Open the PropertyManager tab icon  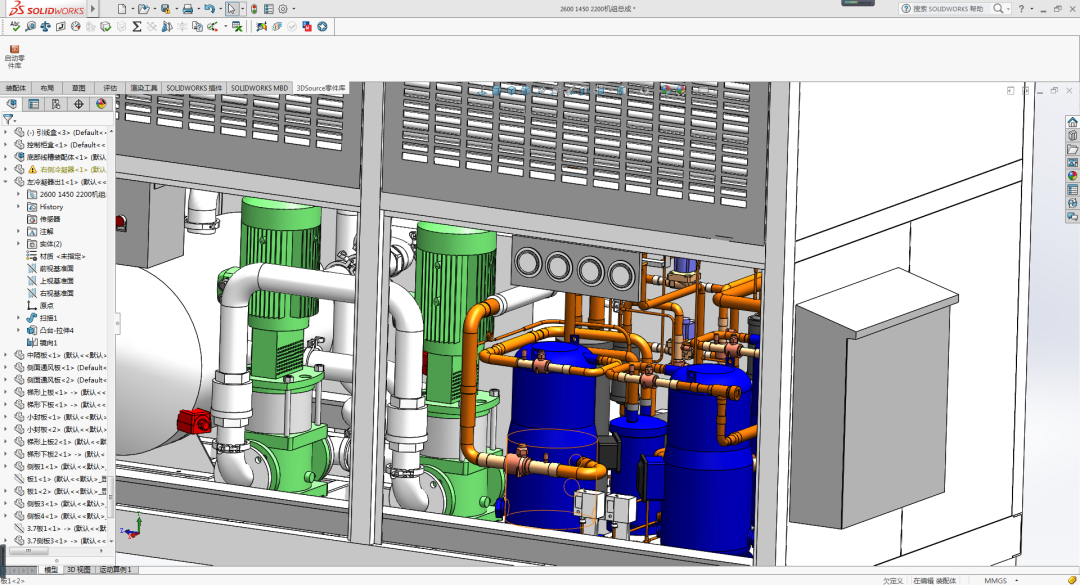pos(33,104)
